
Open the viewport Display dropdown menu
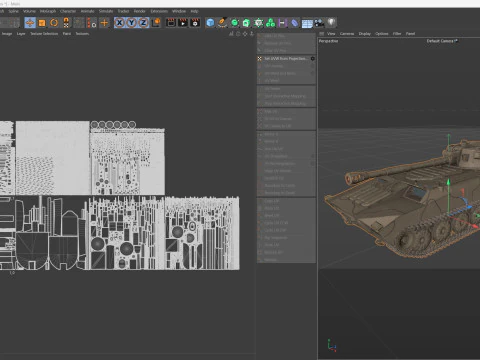click(365, 34)
